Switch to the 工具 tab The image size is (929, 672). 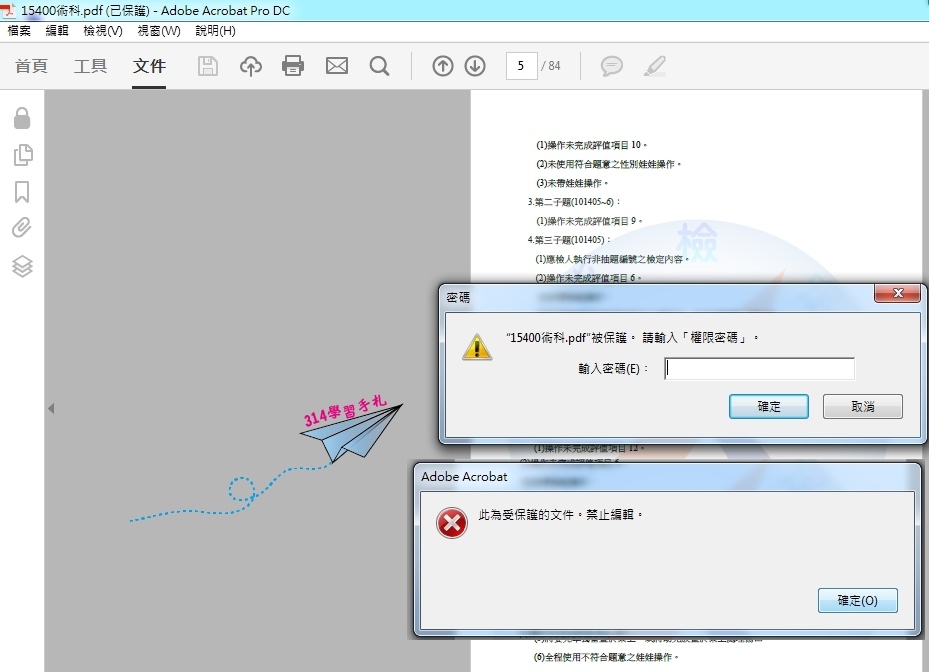90,66
